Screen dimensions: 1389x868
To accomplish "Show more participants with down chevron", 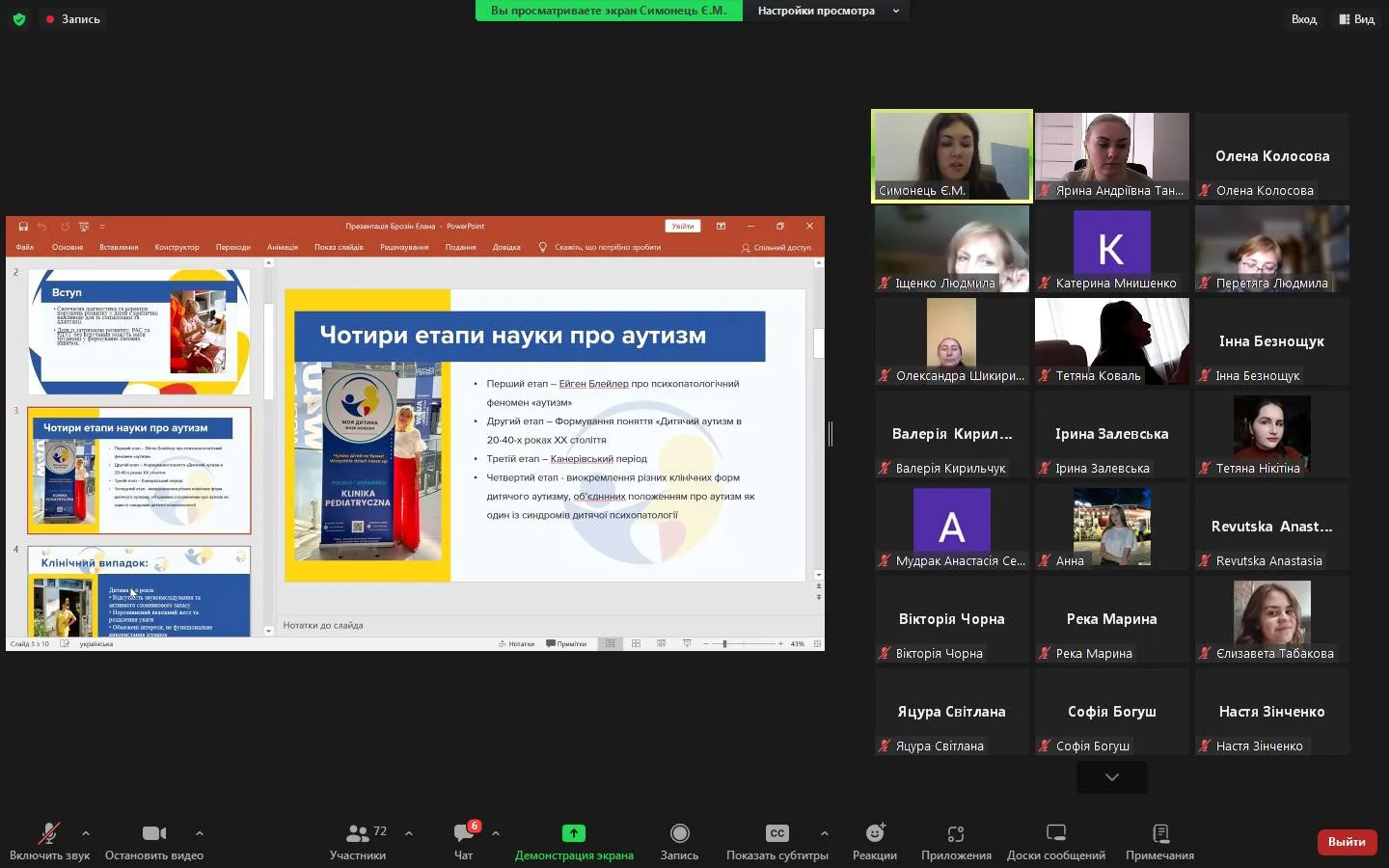I will tap(1112, 777).
